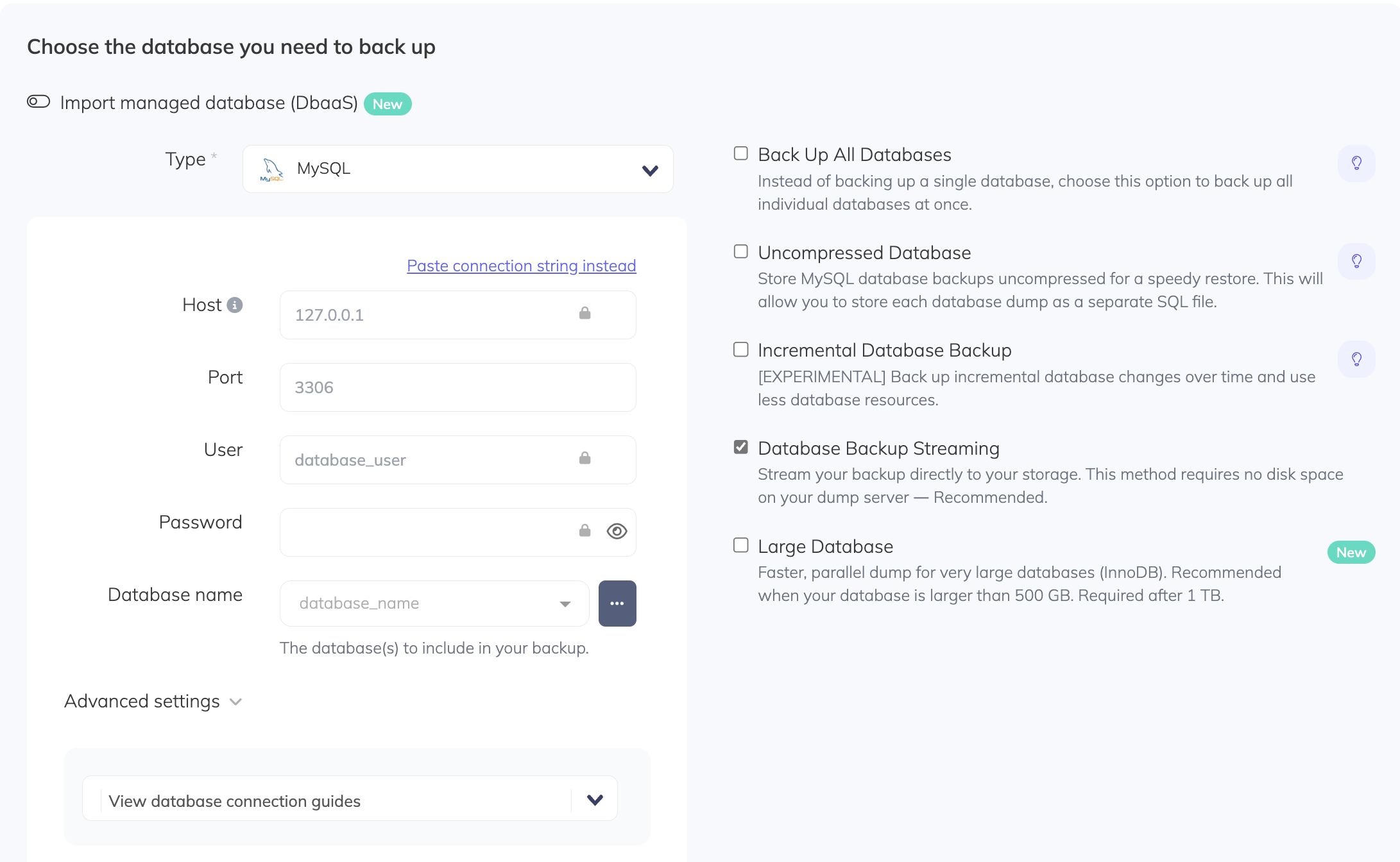
Task: Click the three-dots button next to Database name
Action: [x=617, y=604]
